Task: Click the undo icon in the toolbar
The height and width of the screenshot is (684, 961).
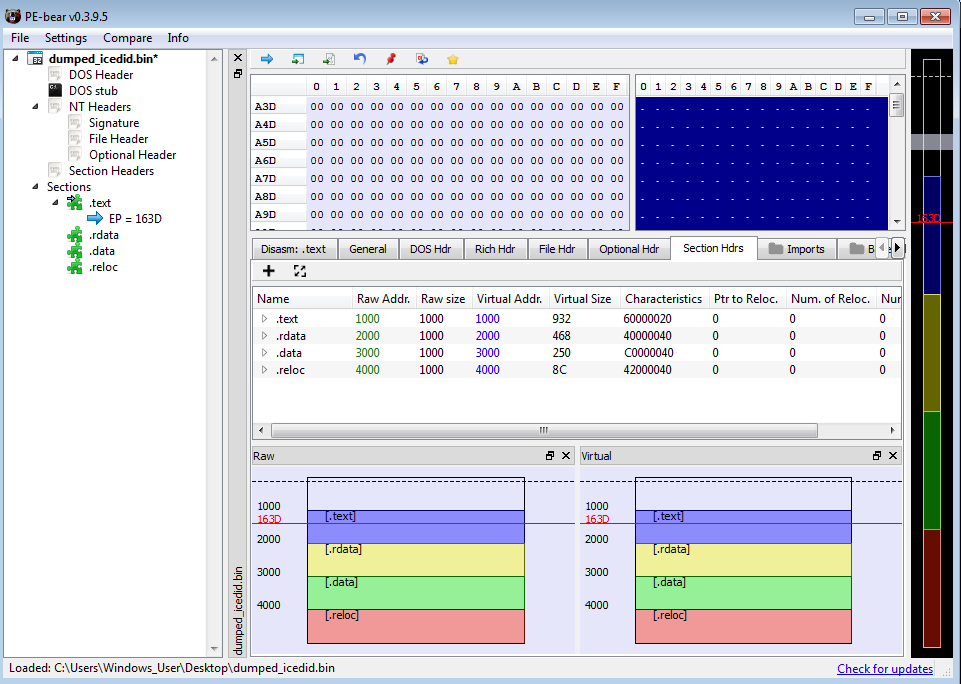Action: 360,59
